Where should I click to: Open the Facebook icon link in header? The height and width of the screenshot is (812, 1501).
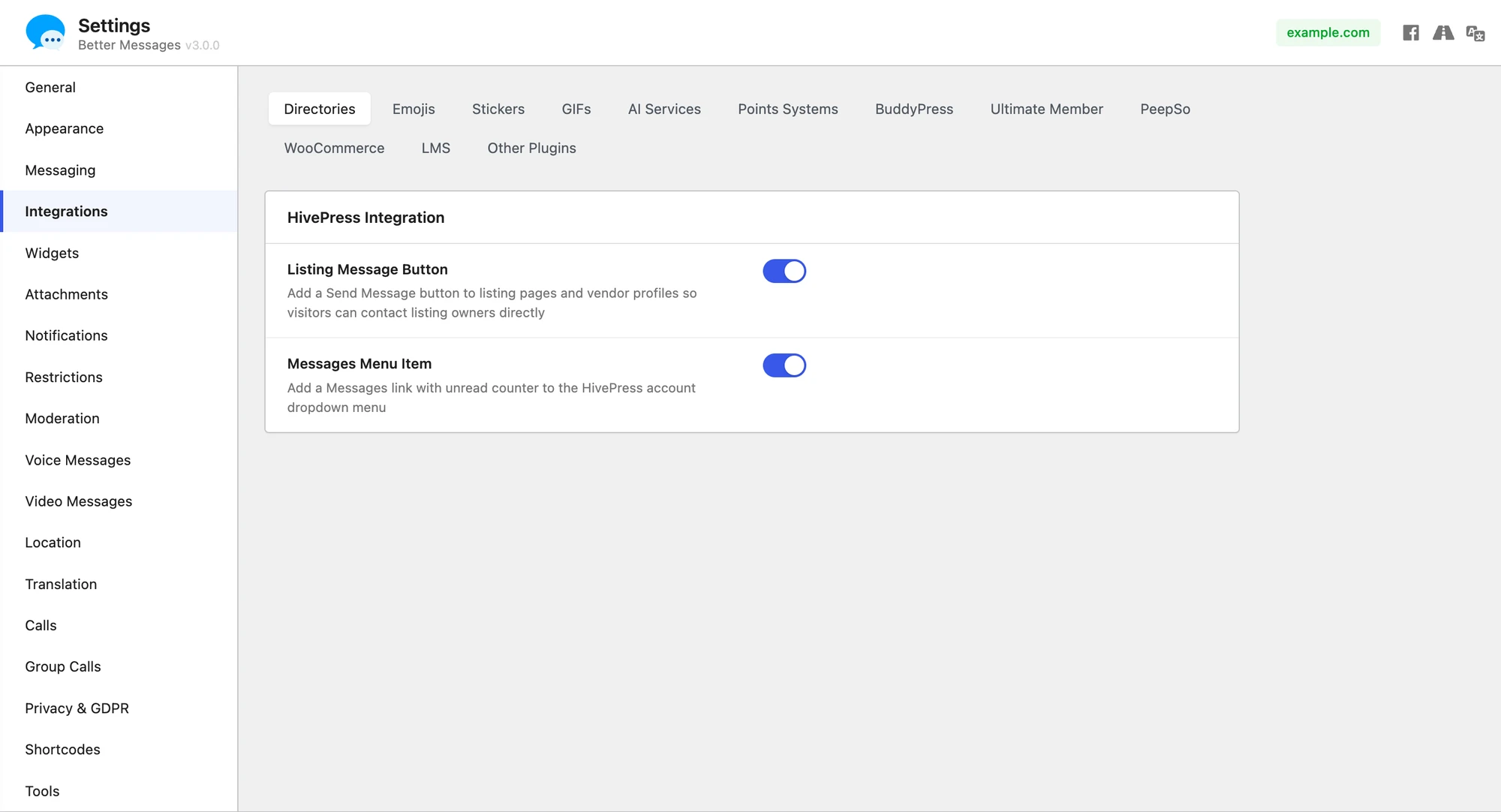(1411, 32)
